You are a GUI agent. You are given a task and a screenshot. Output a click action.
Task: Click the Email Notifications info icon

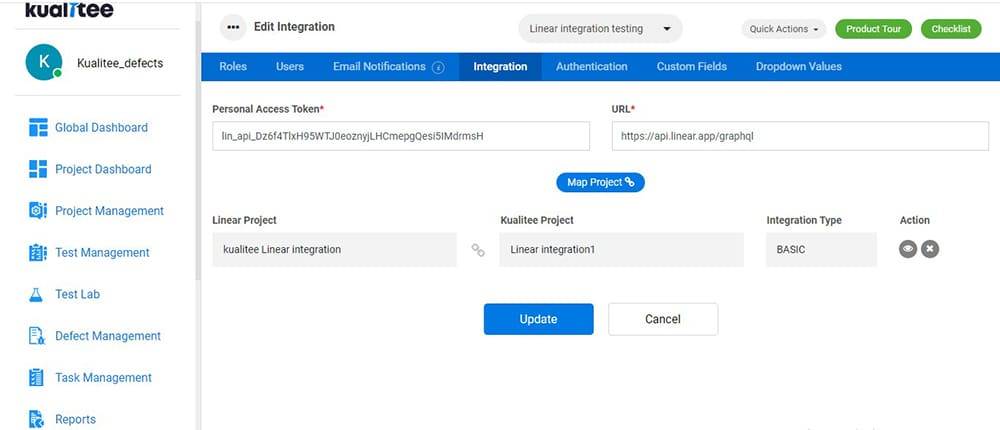[x=438, y=67]
